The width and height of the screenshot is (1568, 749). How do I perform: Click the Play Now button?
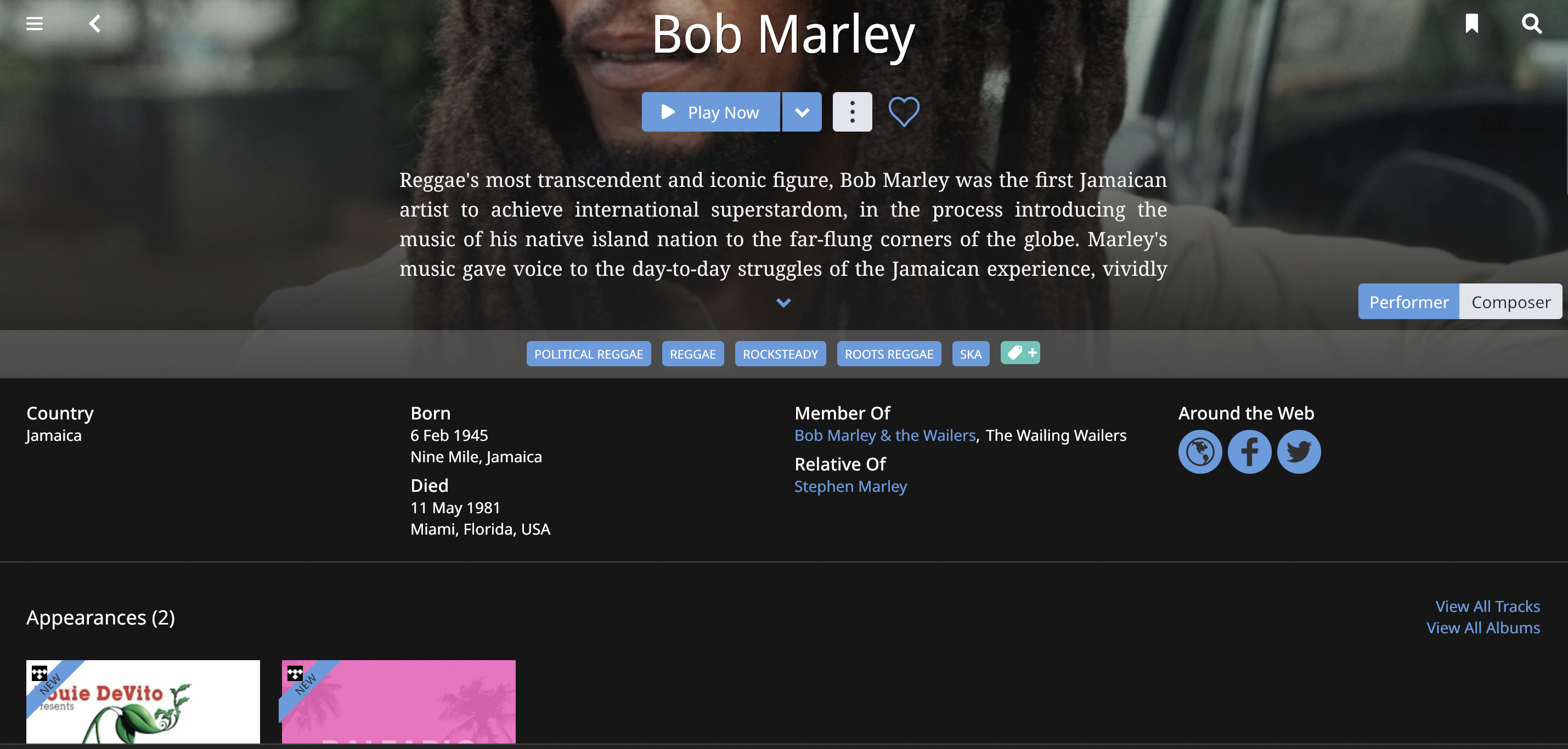[710, 112]
